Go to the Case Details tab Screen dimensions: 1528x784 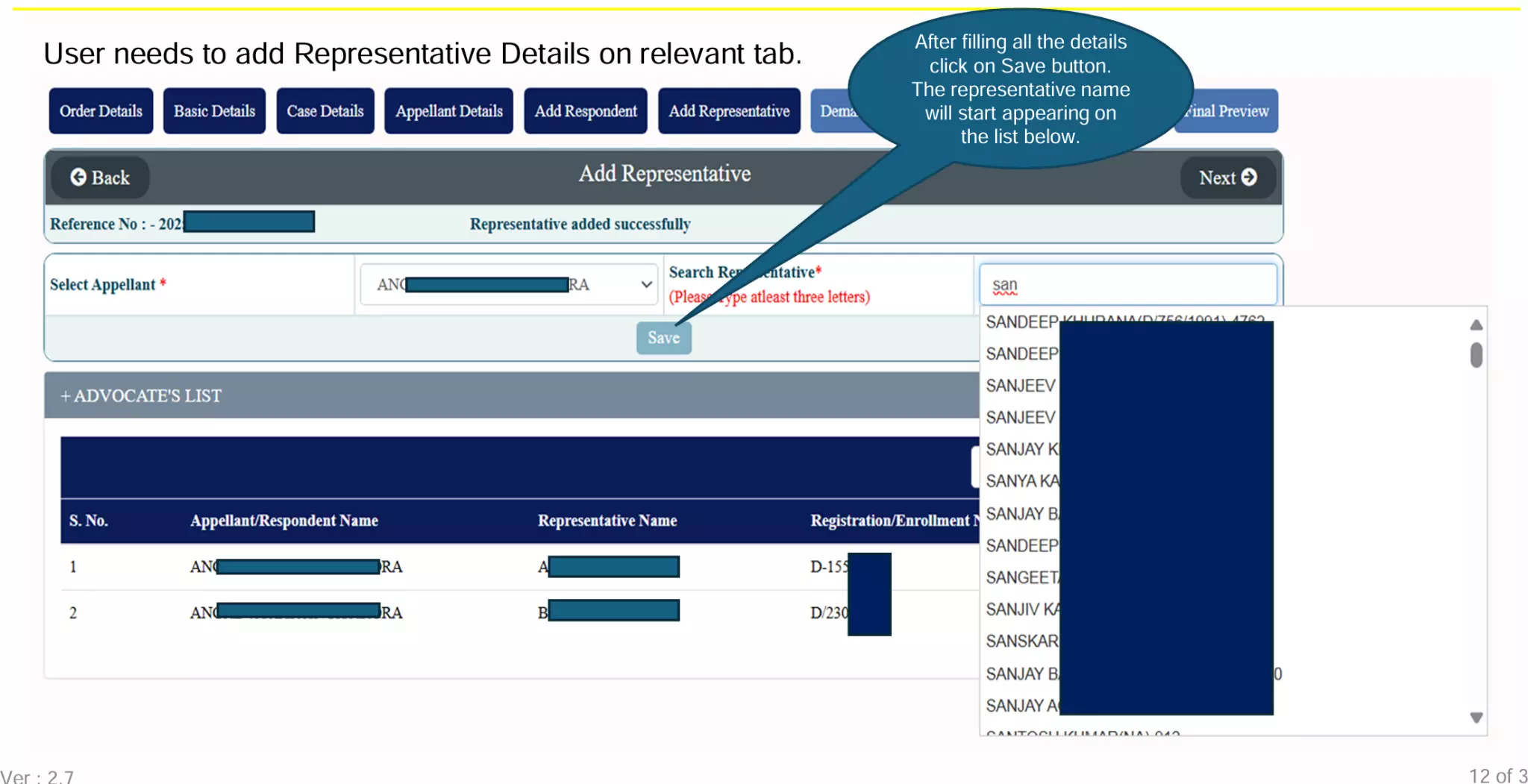coord(325,111)
